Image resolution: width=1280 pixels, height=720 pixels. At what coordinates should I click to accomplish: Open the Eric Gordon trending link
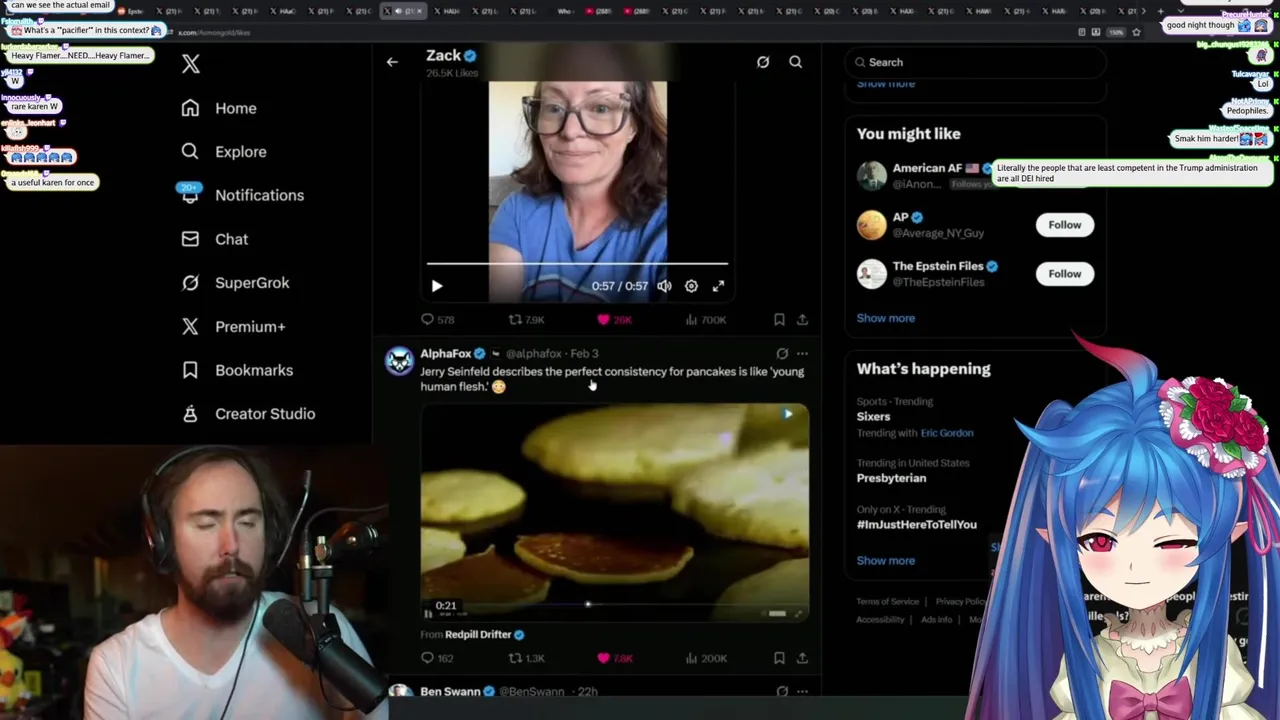[947, 433]
